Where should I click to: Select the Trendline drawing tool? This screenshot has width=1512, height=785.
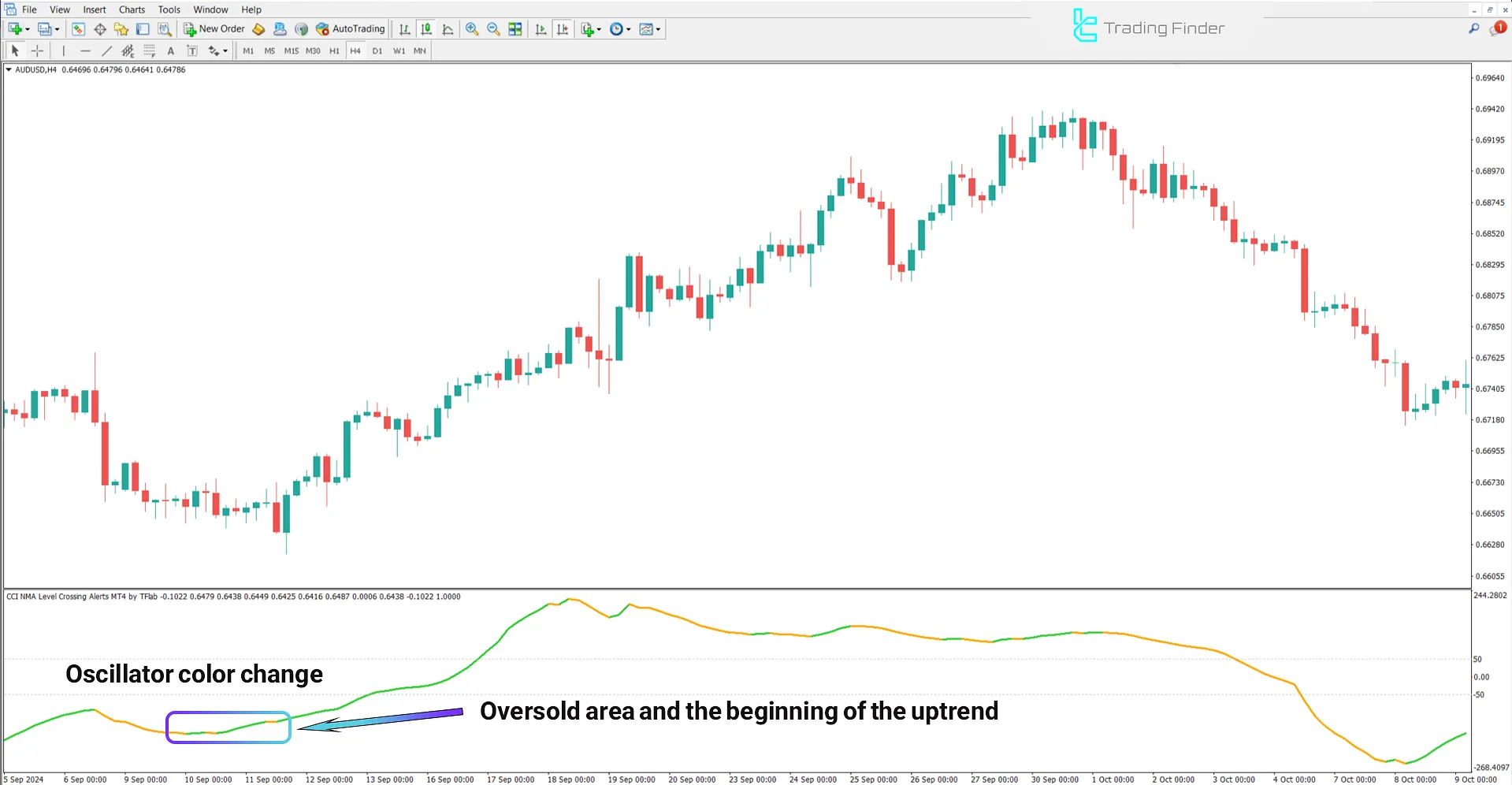(107, 50)
